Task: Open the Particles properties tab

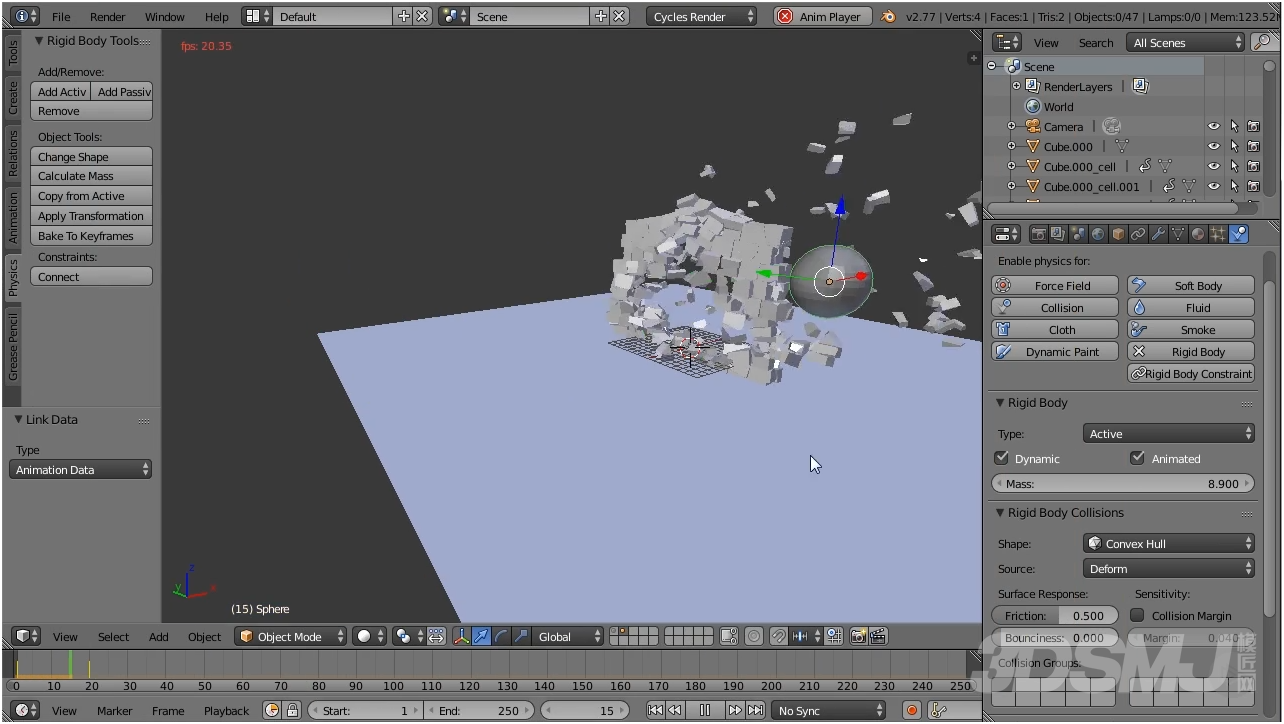Action: [1219, 234]
